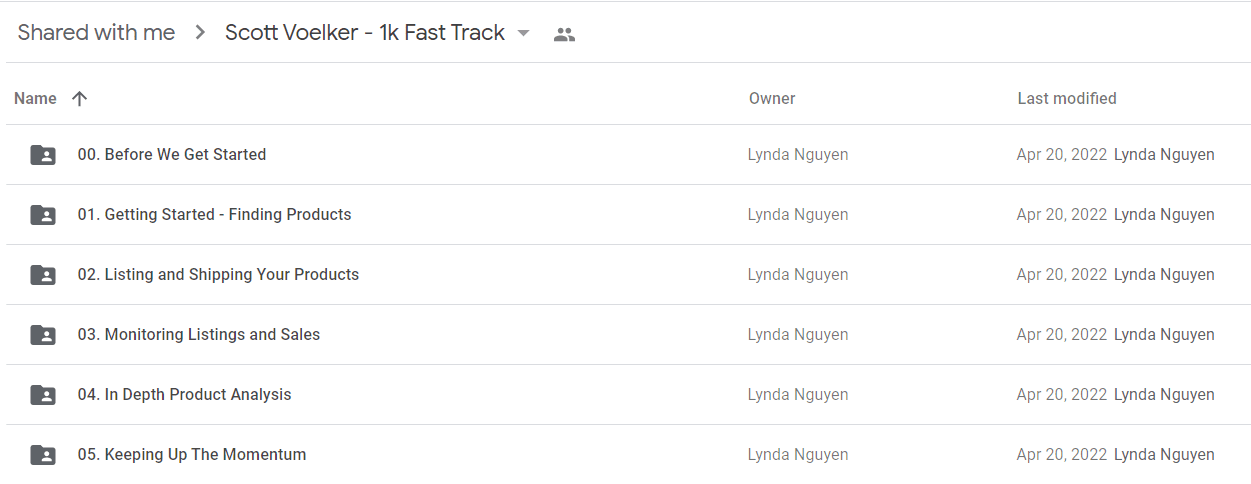Click the Last modified column header
1251x484 pixels.
(1067, 98)
